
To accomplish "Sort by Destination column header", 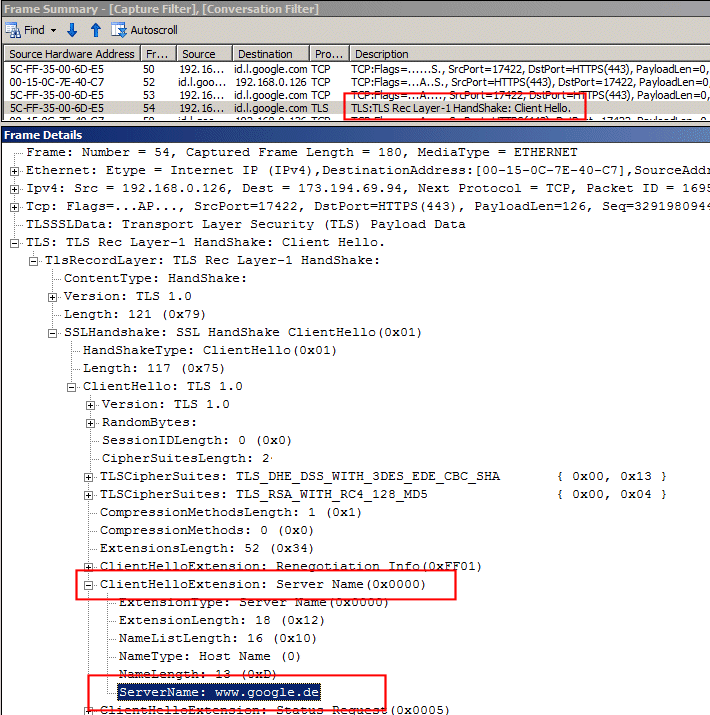I will tap(270, 54).
